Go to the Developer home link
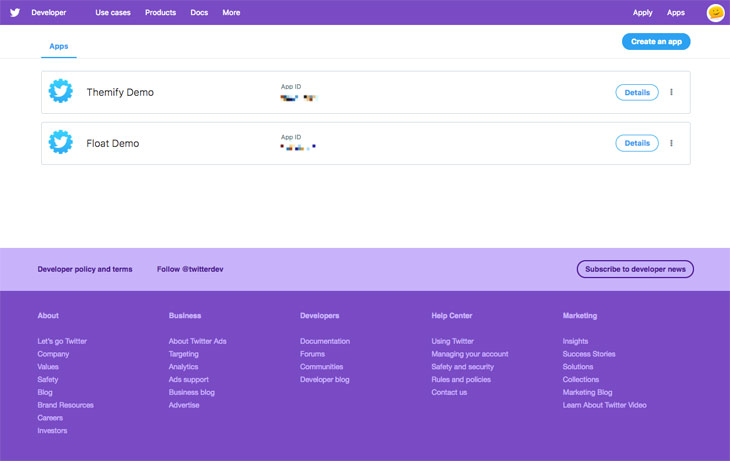The height and width of the screenshot is (461, 730). click(x=48, y=13)
